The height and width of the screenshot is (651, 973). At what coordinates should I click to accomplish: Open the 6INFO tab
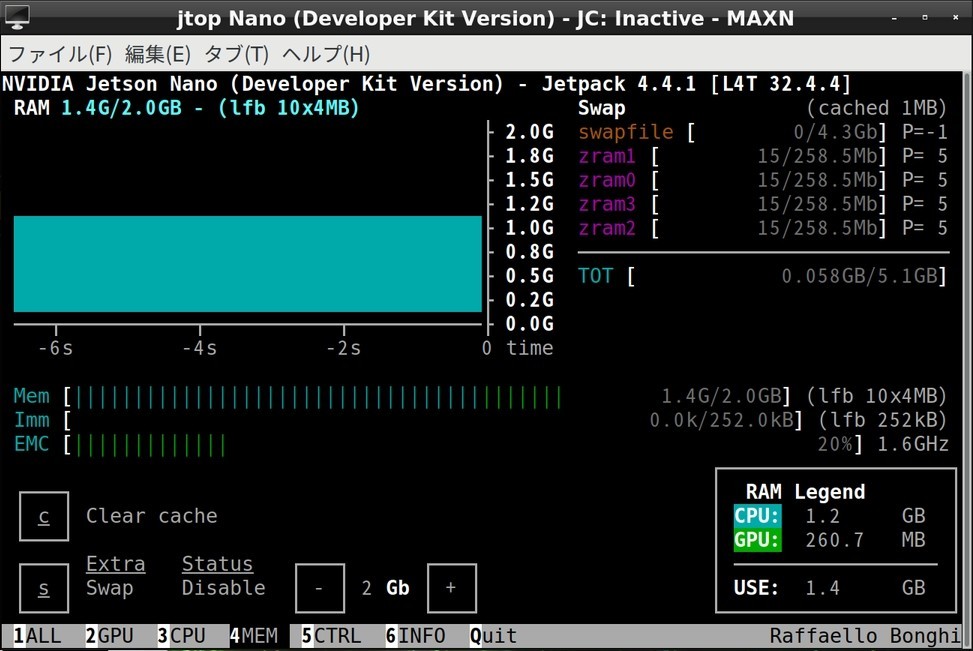coord(415,635)
